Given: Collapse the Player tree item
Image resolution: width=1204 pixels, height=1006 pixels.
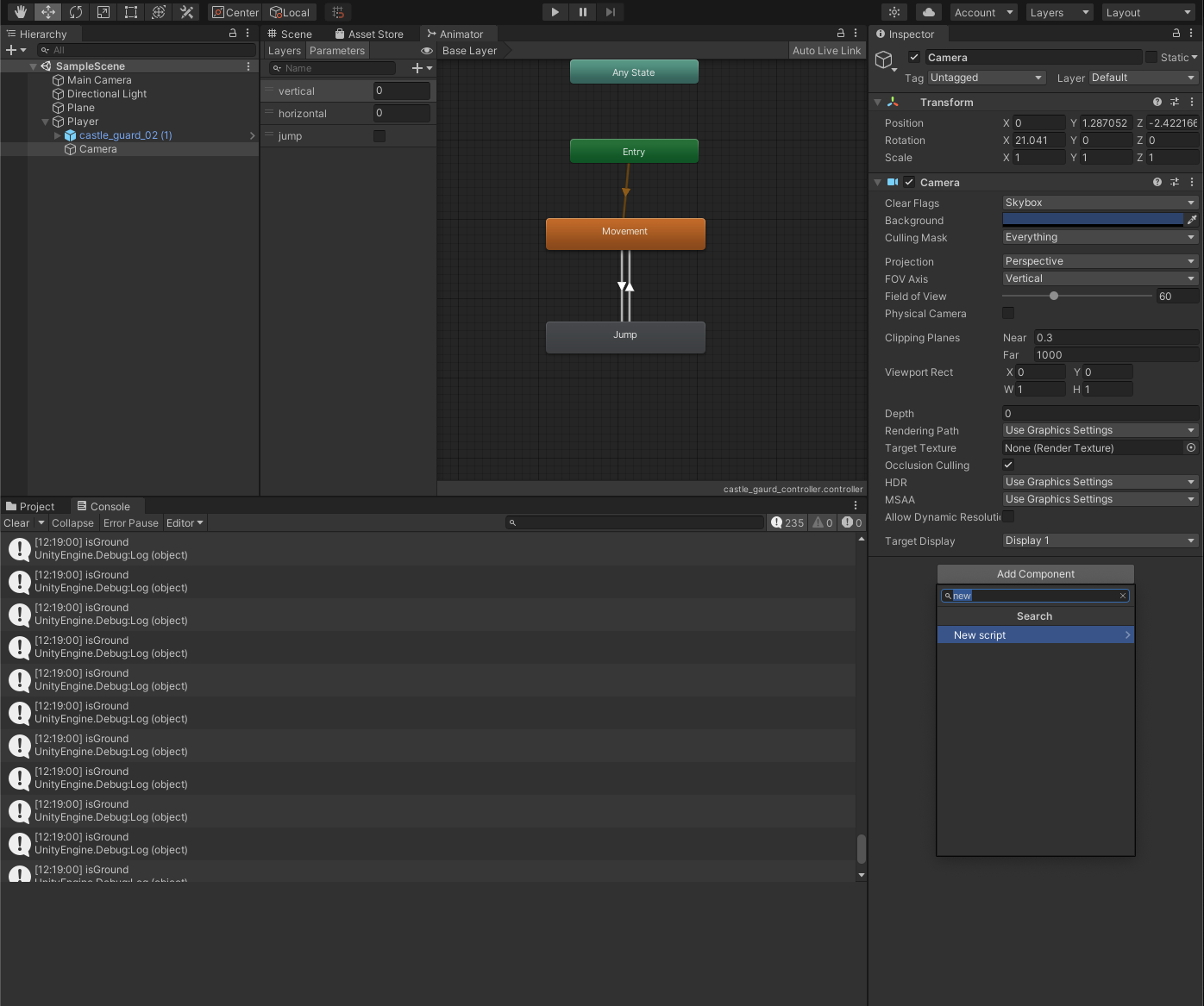Looking at the screenshot, I should [46, 122].
